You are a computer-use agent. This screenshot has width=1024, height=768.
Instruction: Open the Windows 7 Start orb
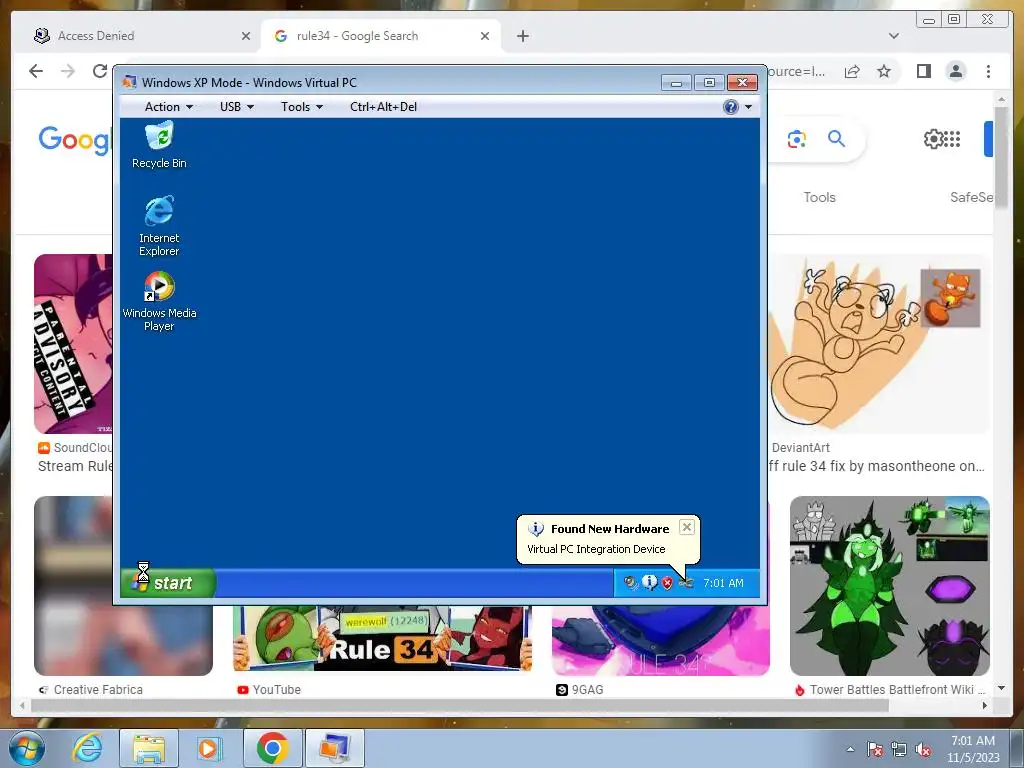[x=27, y=748]
